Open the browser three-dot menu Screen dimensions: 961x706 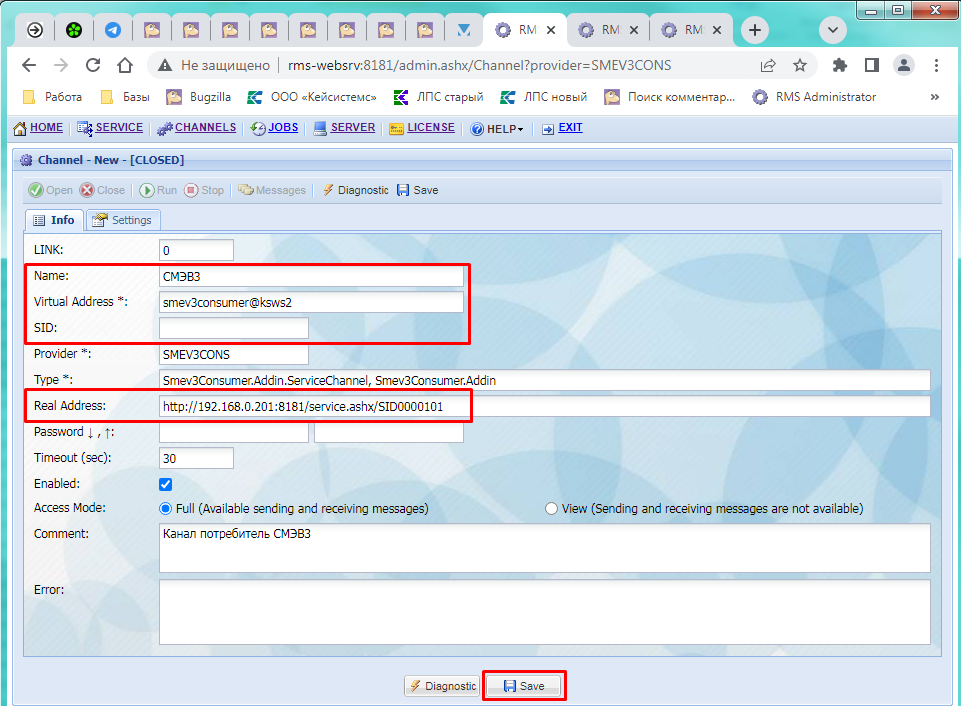(x=936, y=65)
